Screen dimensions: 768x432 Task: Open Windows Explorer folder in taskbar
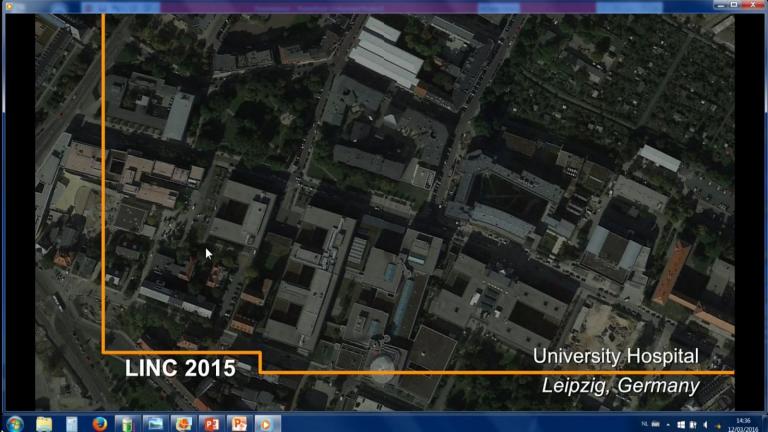tap(44, 424)
